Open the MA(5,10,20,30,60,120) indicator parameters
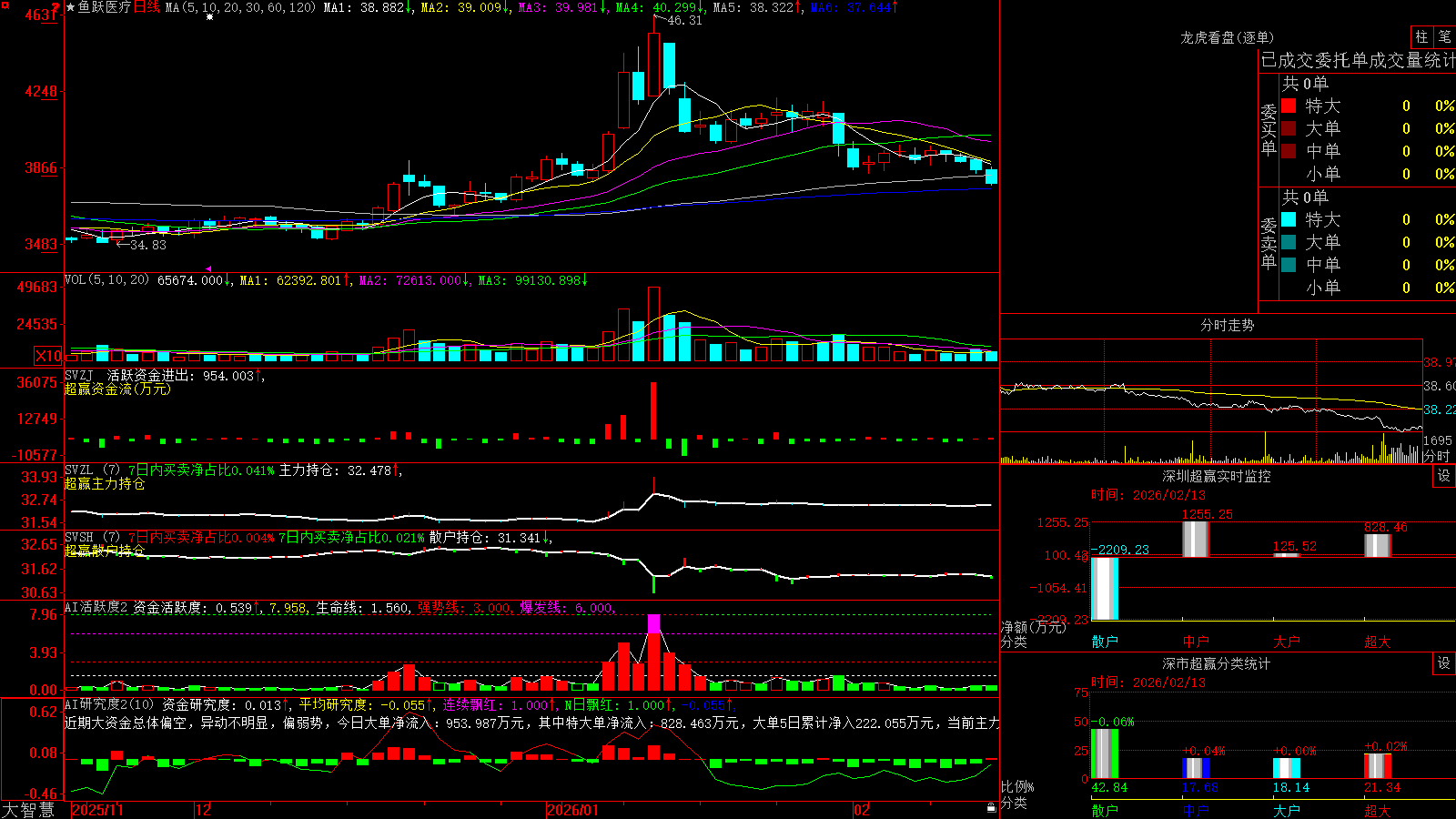Viewport: 1456px width, 819px height. (240, 7)
